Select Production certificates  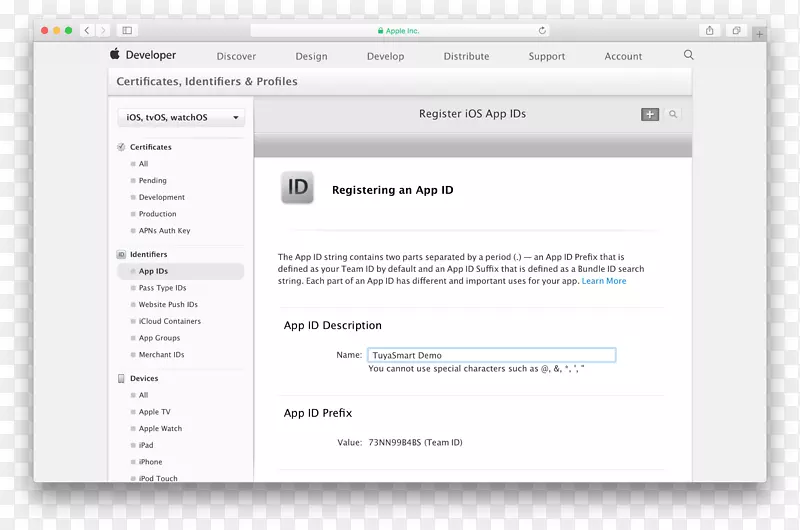click(158, 214)
